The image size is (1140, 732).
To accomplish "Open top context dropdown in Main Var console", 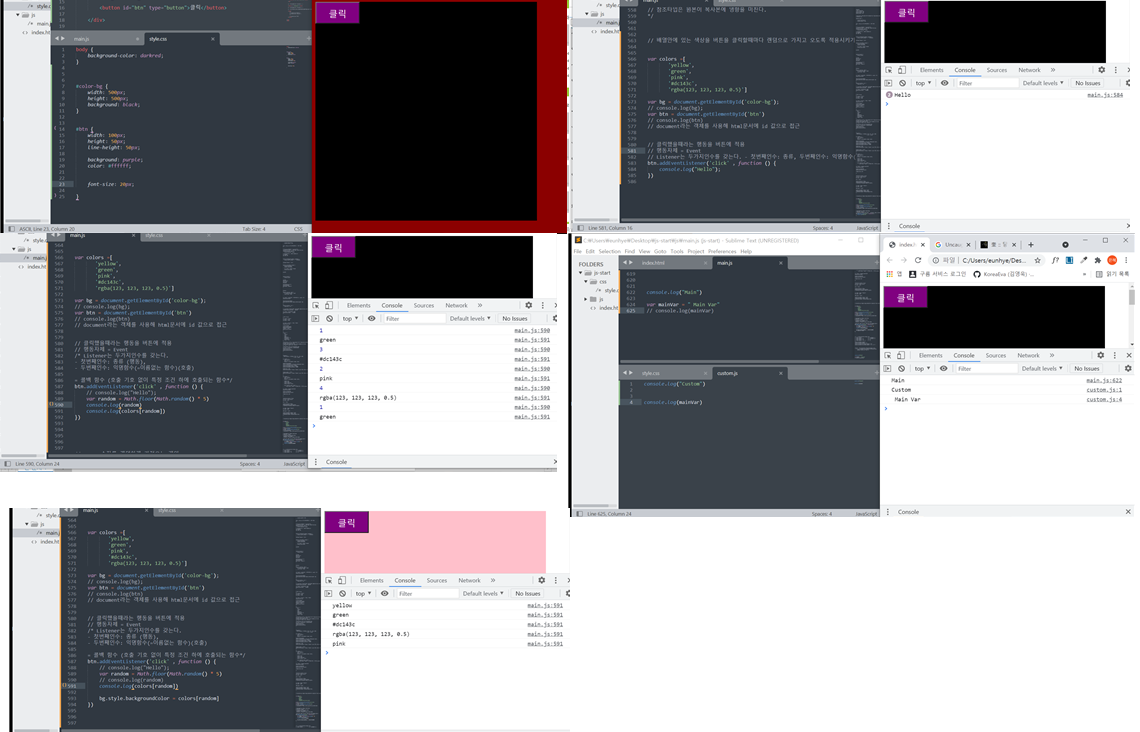I will (922, 369).
